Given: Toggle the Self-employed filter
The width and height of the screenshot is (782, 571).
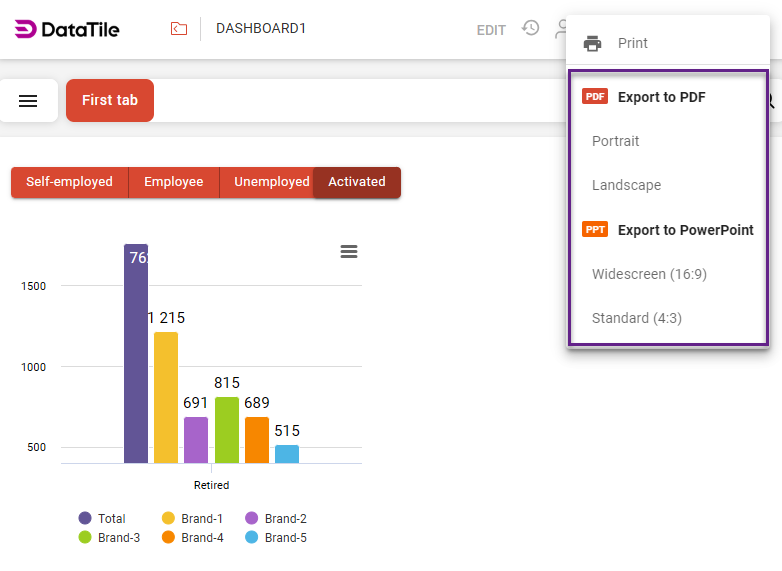Looking at the screenshot, I should (x=69, y=182).
